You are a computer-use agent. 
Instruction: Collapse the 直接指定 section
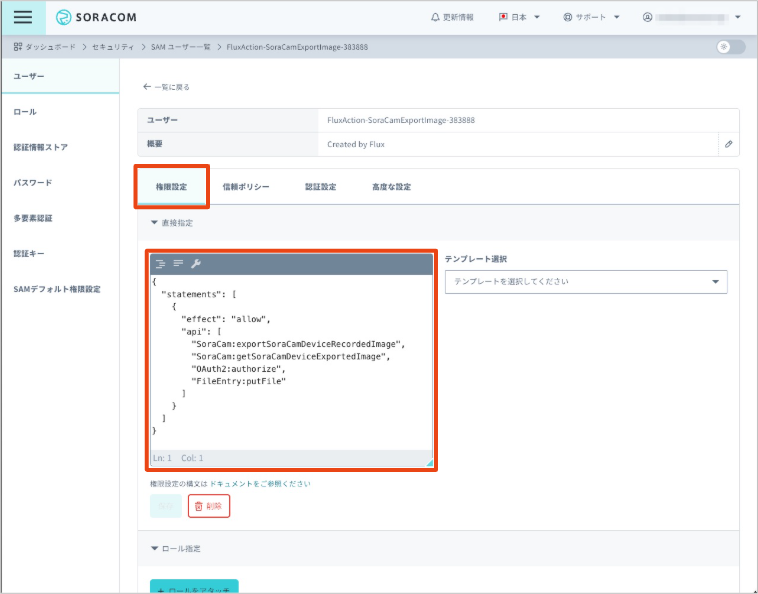(172, 223)
